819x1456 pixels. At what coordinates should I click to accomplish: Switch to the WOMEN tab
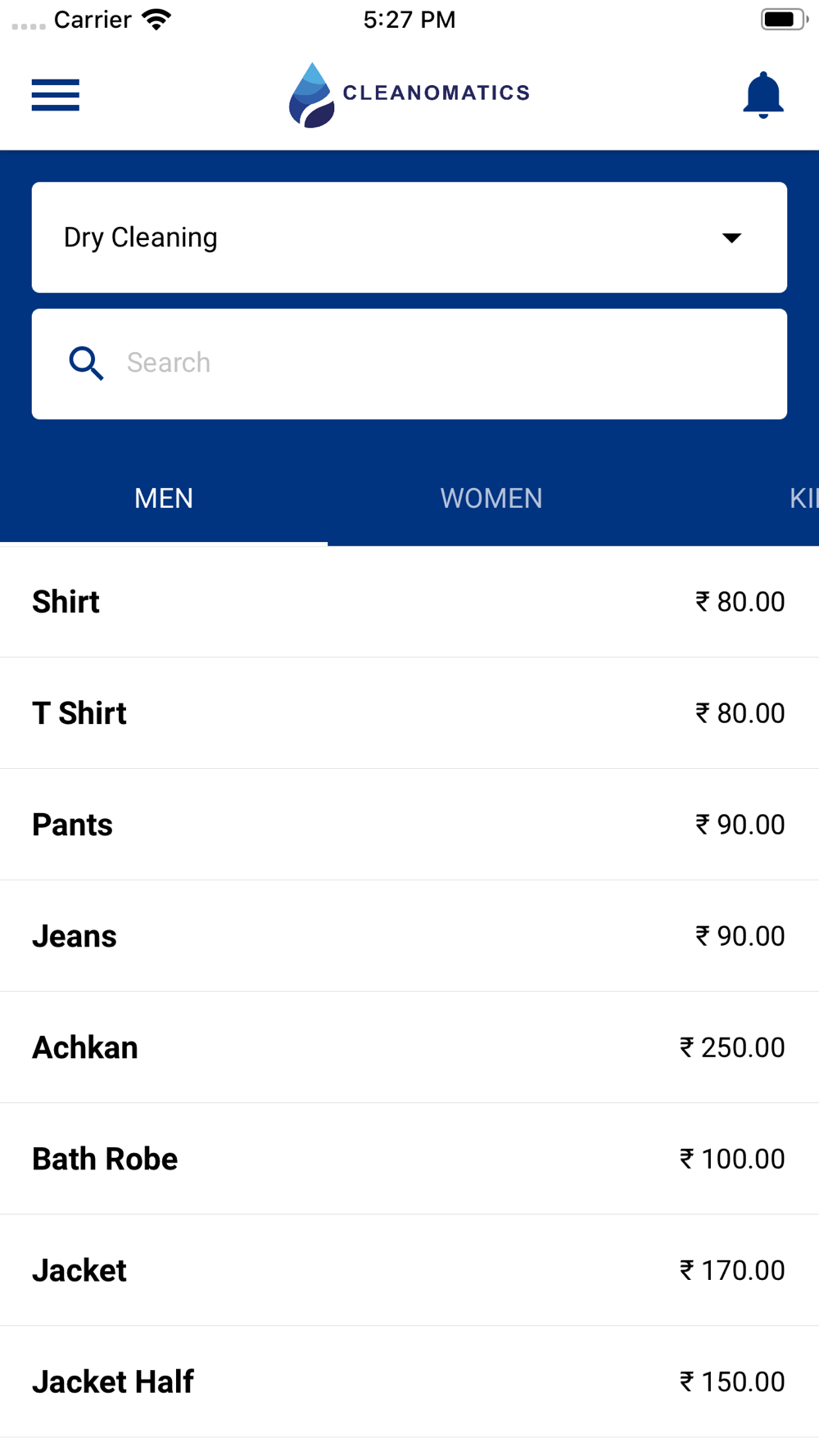point(491,498)
